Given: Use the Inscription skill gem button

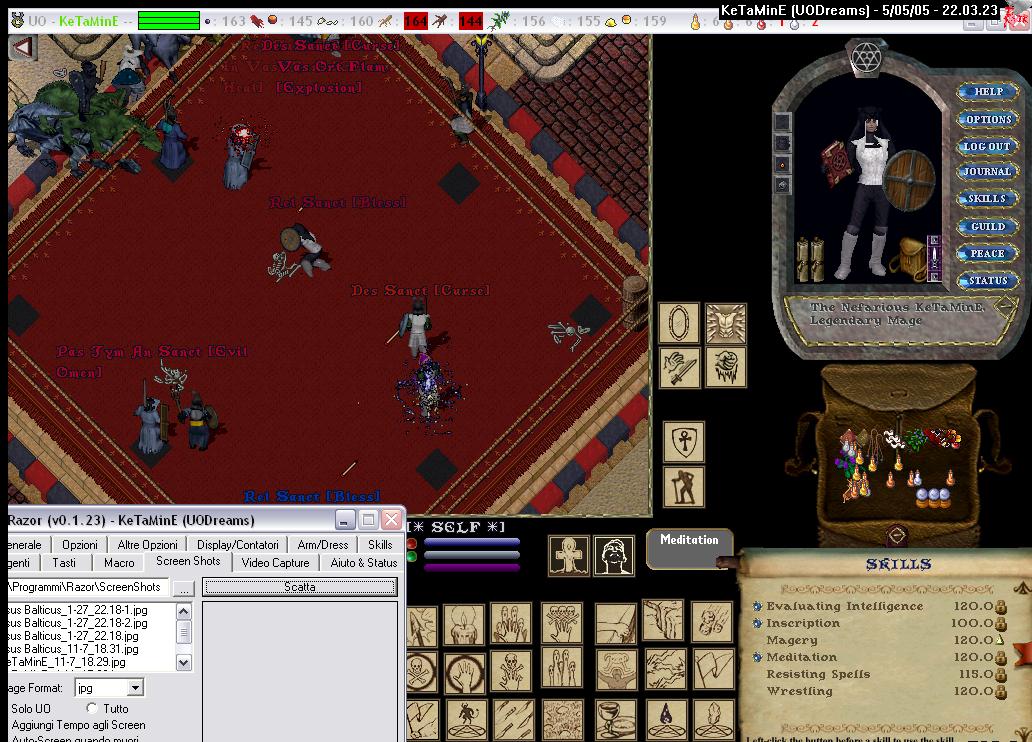Looking at the screenshot, I should point(758,623).
